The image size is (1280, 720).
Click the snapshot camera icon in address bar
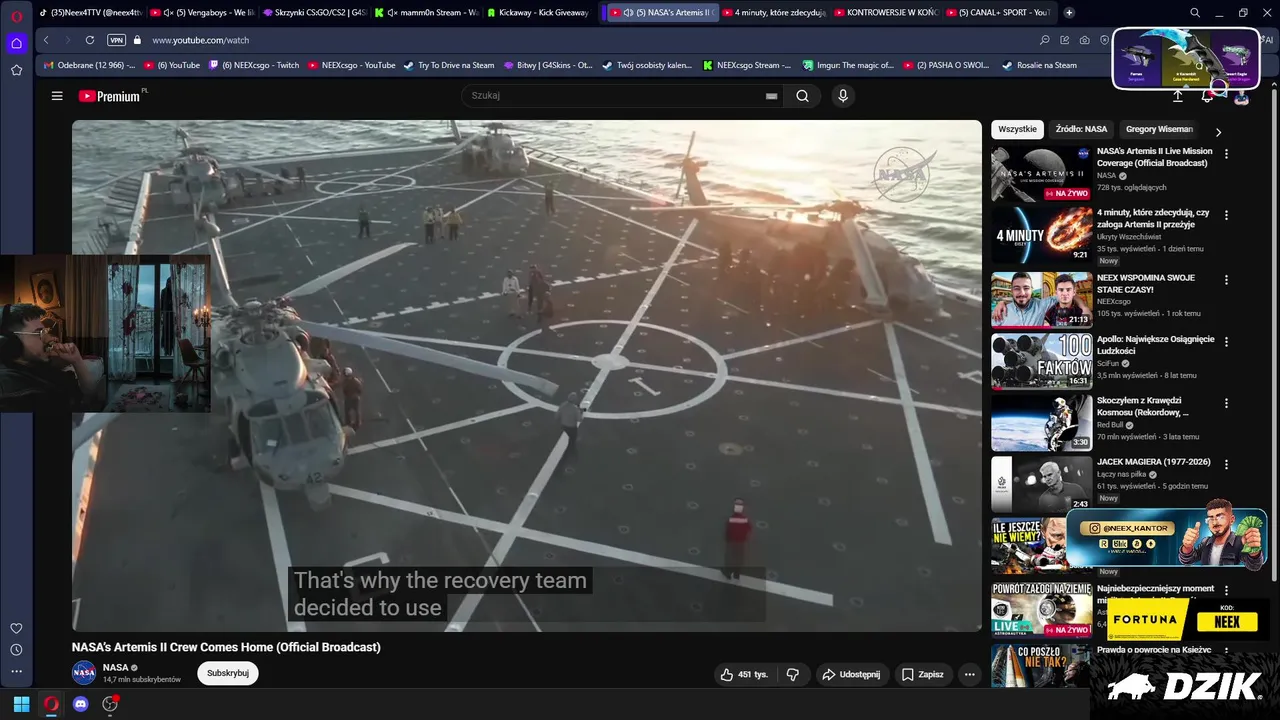click(x=1085, y=40)
